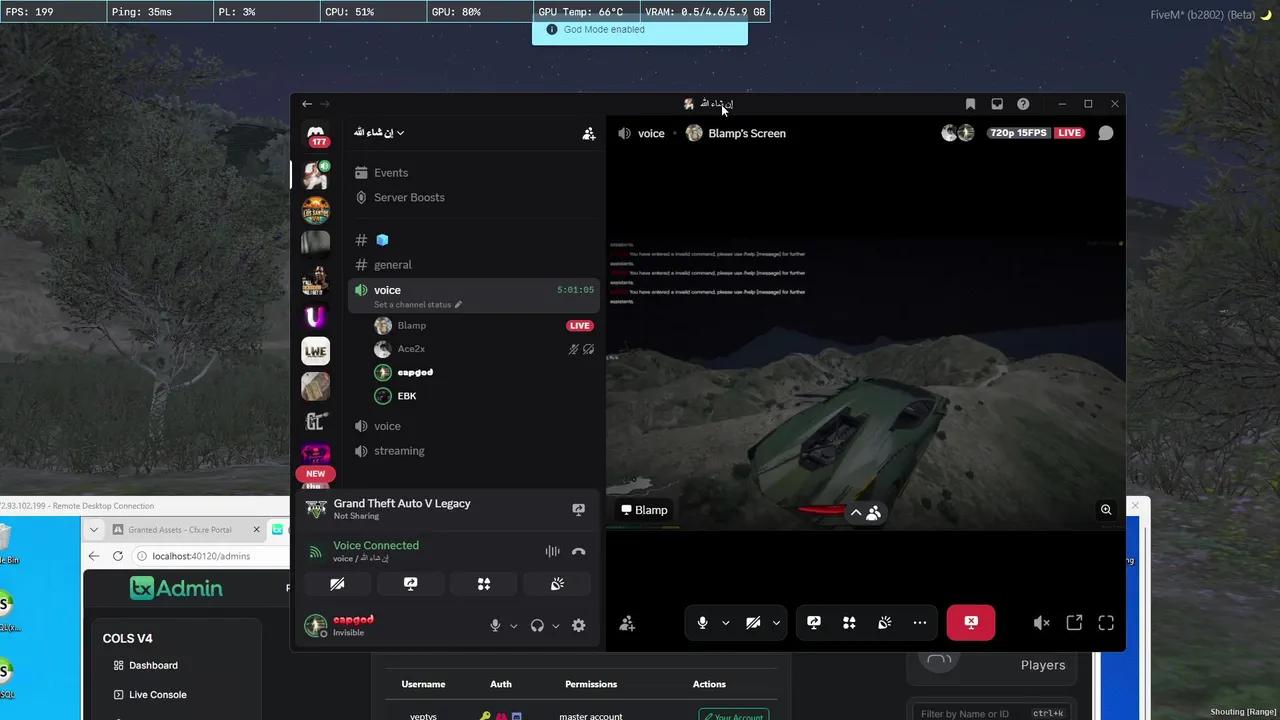Reload the txAdmin browser page

click(x=118, y=556)
